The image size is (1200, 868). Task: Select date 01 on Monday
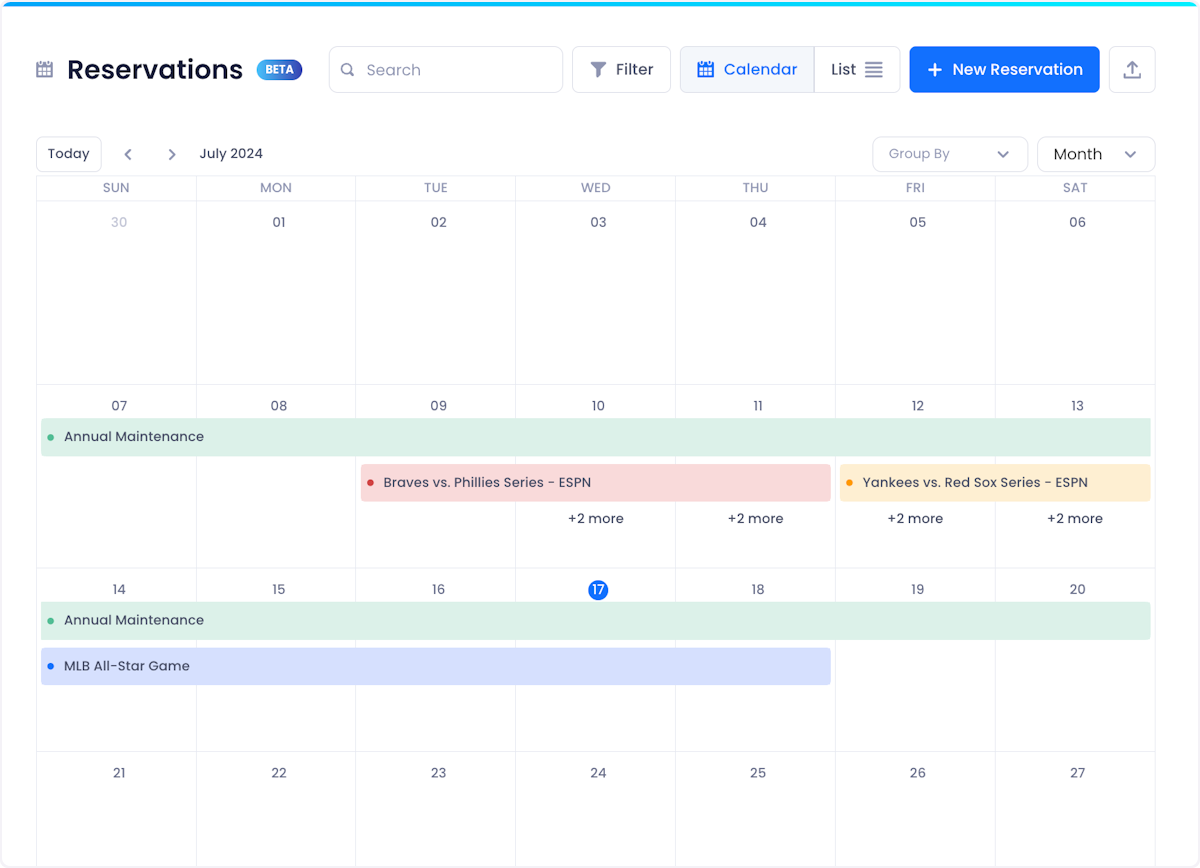pyautogui.click(x=279, y=222)
